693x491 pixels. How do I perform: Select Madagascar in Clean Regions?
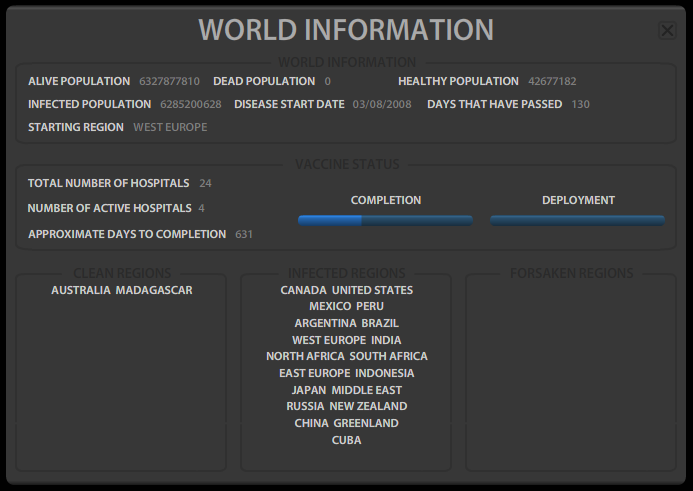[154, 290]
